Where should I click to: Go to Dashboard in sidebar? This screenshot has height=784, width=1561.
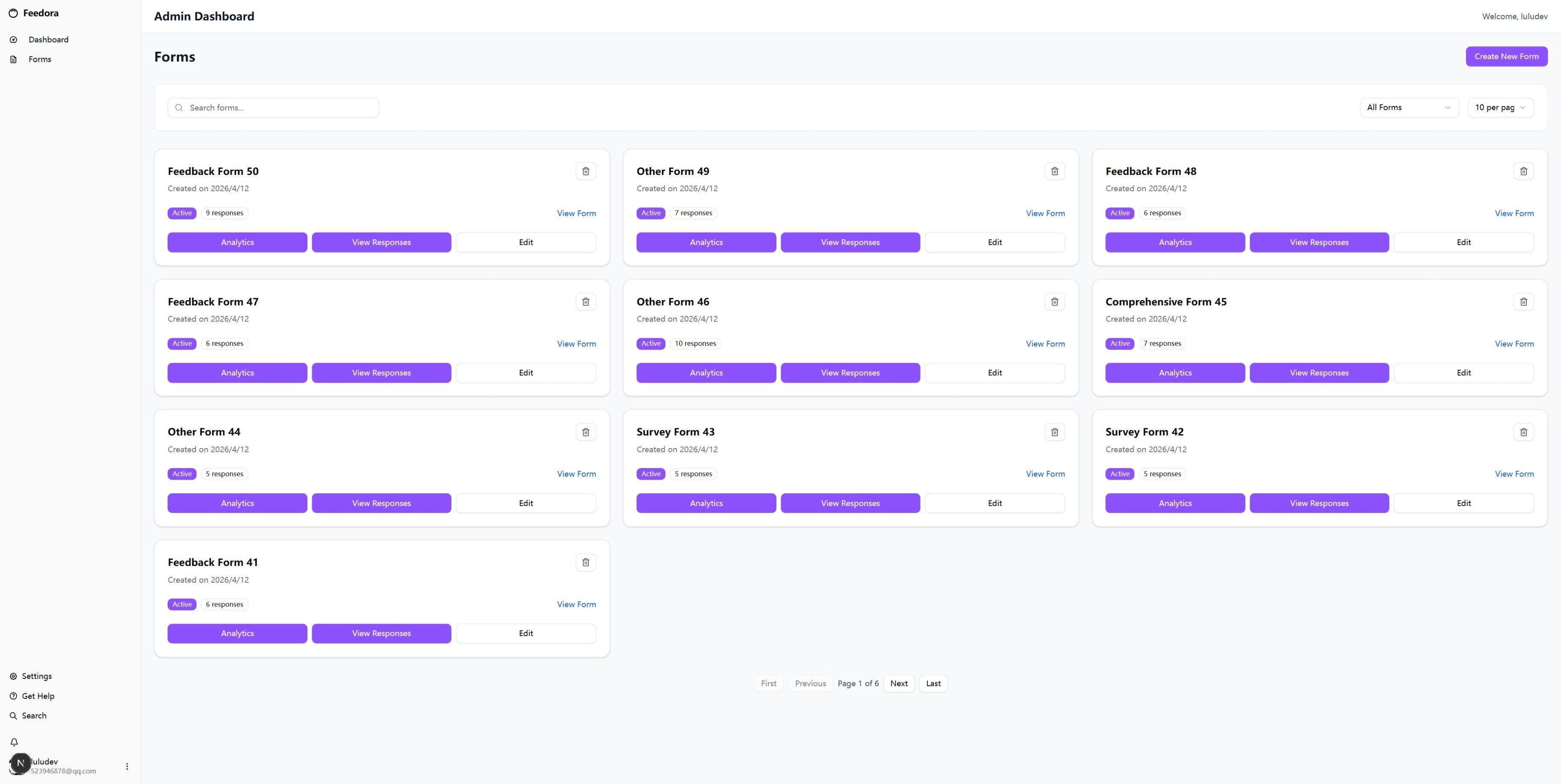pos(48,40)
